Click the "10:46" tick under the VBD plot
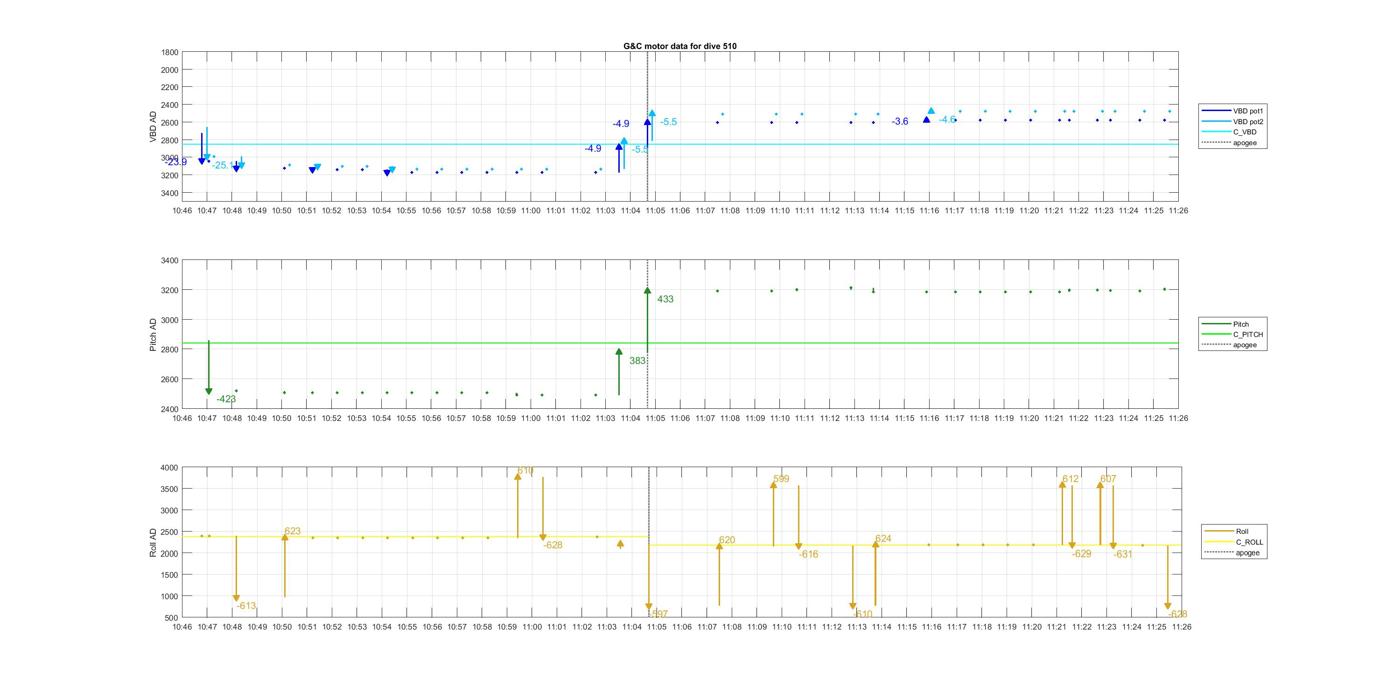This screenshot has height=693, width=1400. [182, 211]
